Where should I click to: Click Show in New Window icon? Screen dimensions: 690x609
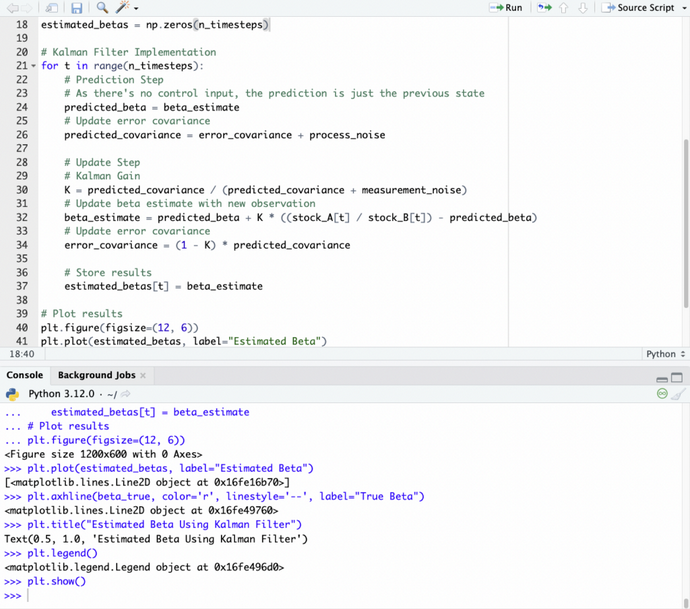pyautogui.click(x=51, y=8)
